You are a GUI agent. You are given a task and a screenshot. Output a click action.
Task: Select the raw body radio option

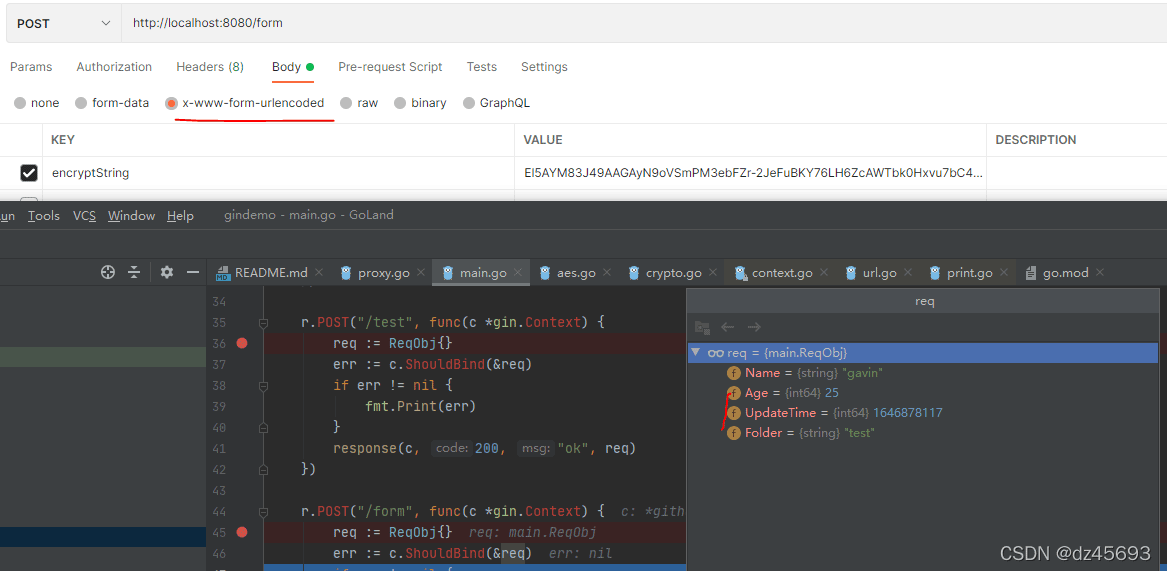[x=346, y=103]
